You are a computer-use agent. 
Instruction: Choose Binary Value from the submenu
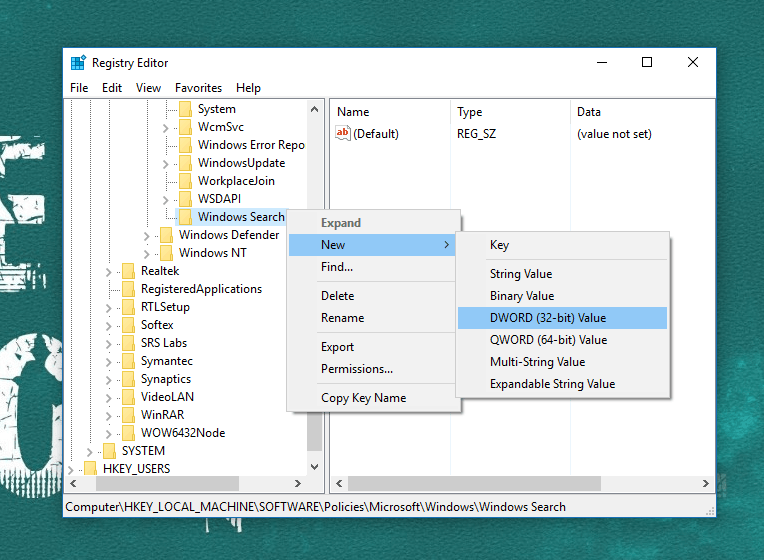click(x=562, y=296)
